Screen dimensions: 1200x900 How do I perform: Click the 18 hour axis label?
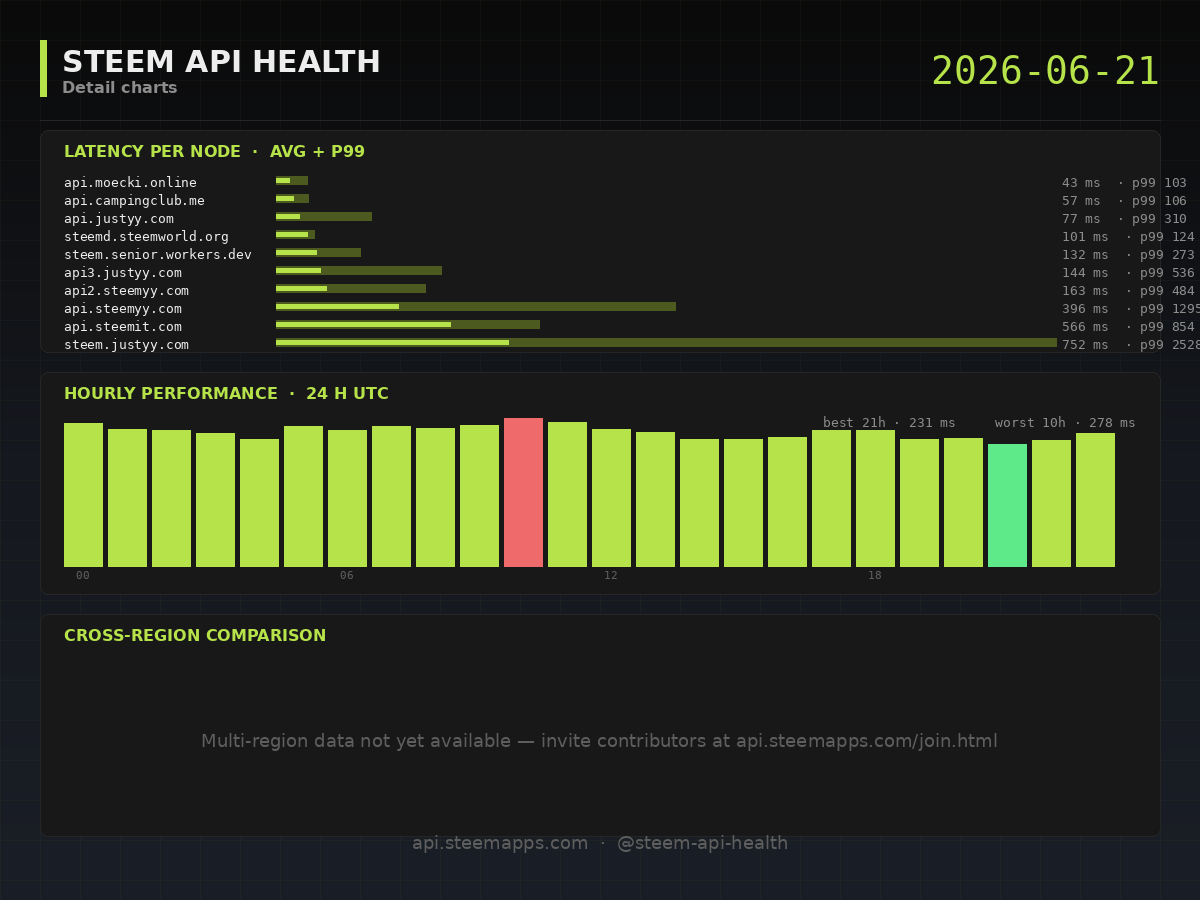(875, 576)
